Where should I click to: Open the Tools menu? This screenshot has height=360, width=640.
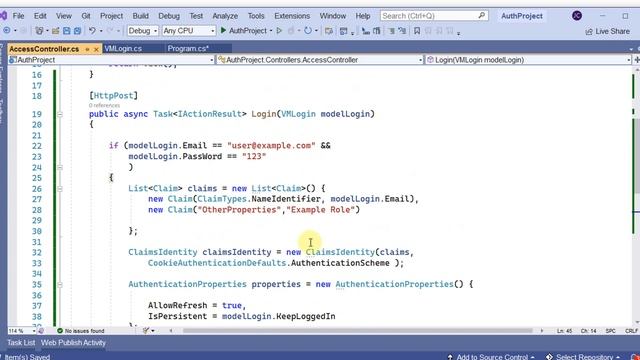256,16
